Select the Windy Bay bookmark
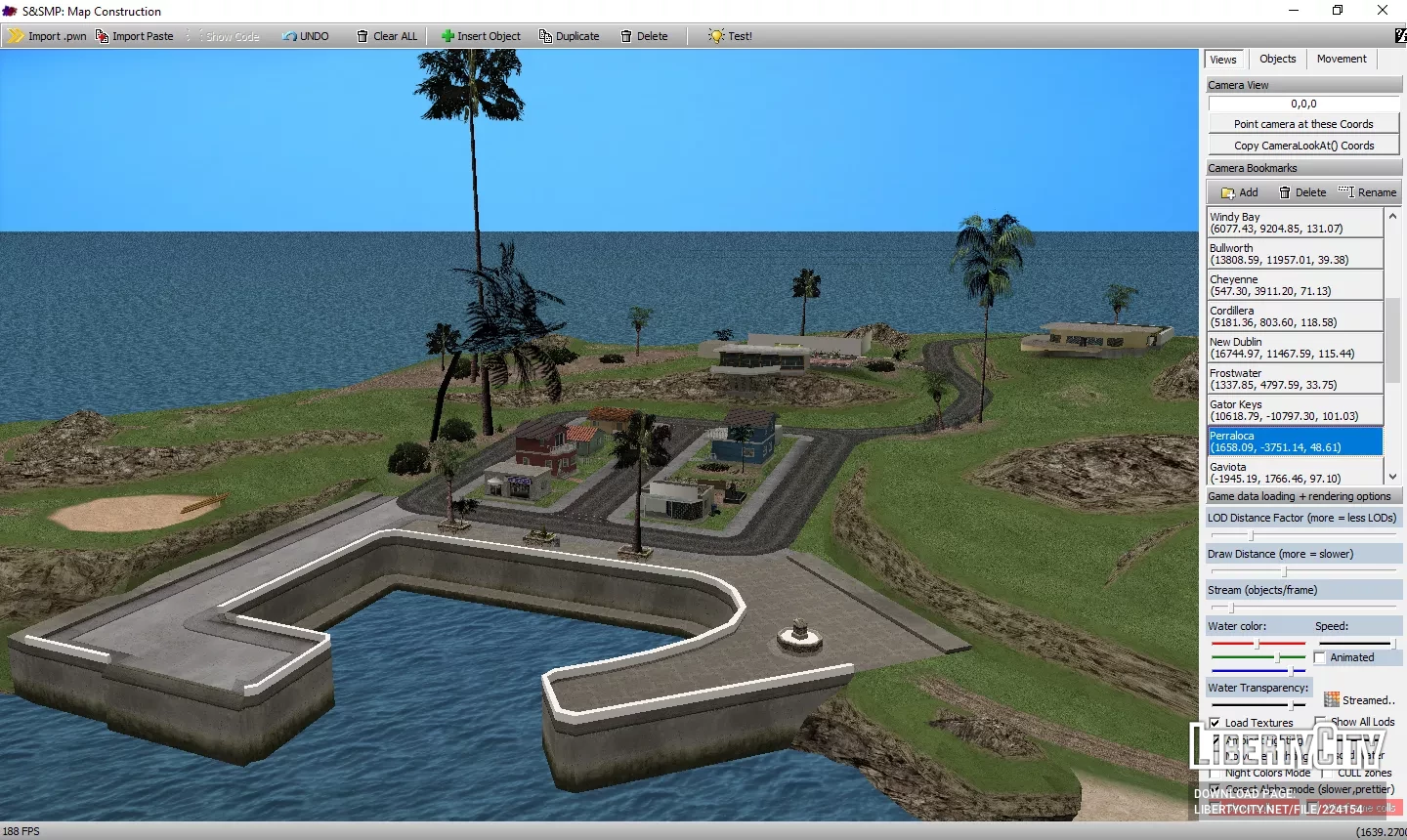Viewport: 1407px width, 840px height. [x=1296, y=223]
